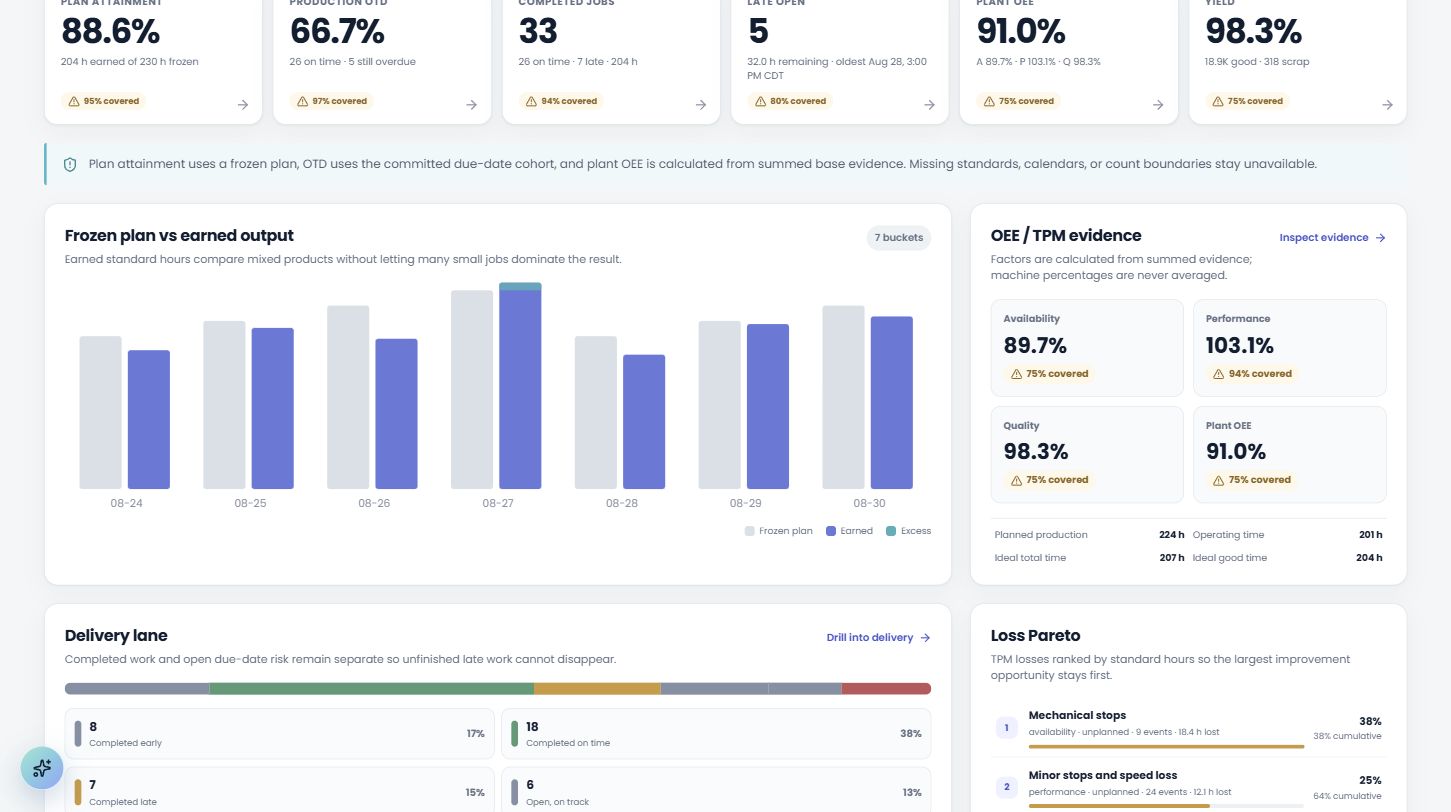Click the 95% covered warning badge
The width and height of the screenshot is (1451, 812).
pos(103,101)
